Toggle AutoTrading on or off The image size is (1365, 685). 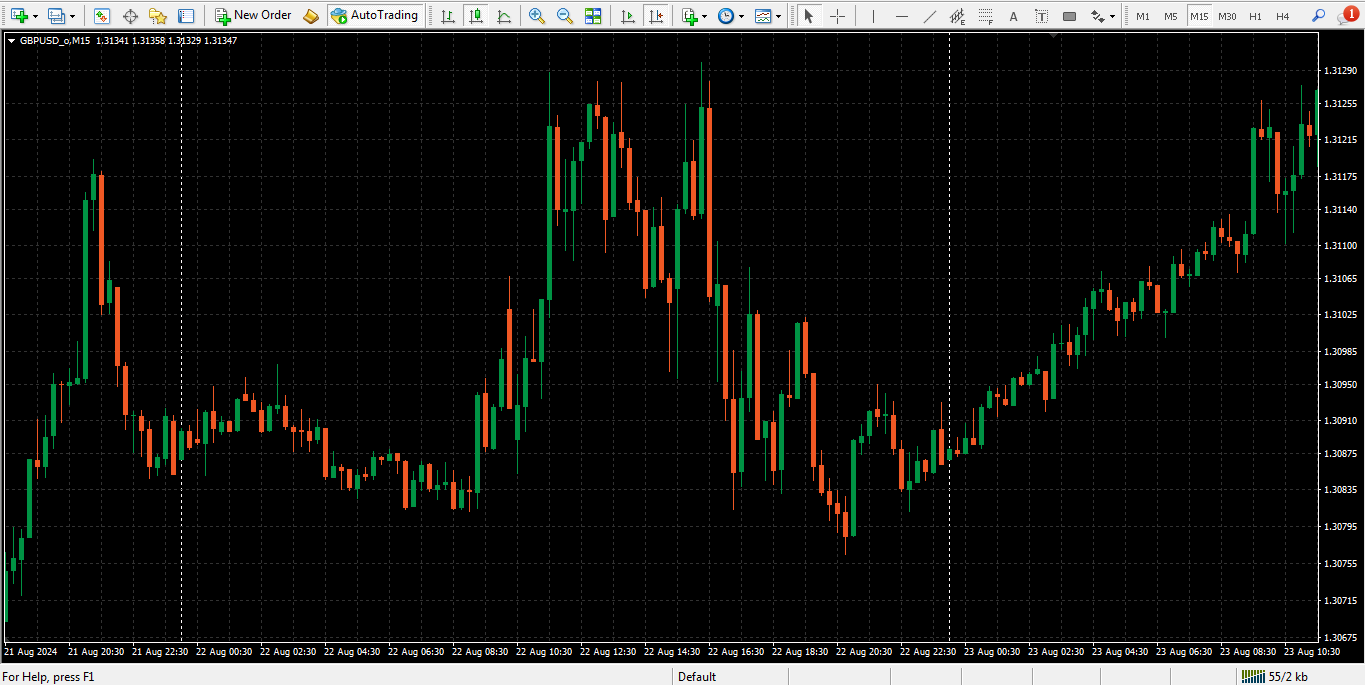pos(374,16)
